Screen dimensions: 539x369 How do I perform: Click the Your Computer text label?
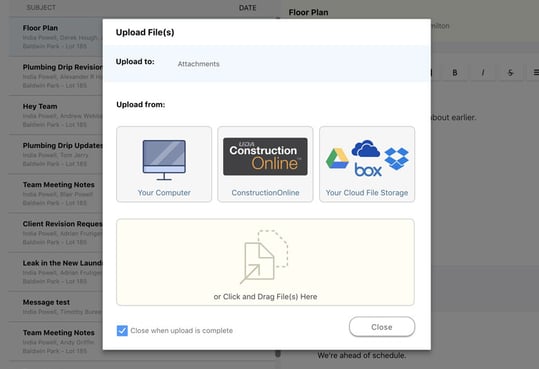coord(164,193)
